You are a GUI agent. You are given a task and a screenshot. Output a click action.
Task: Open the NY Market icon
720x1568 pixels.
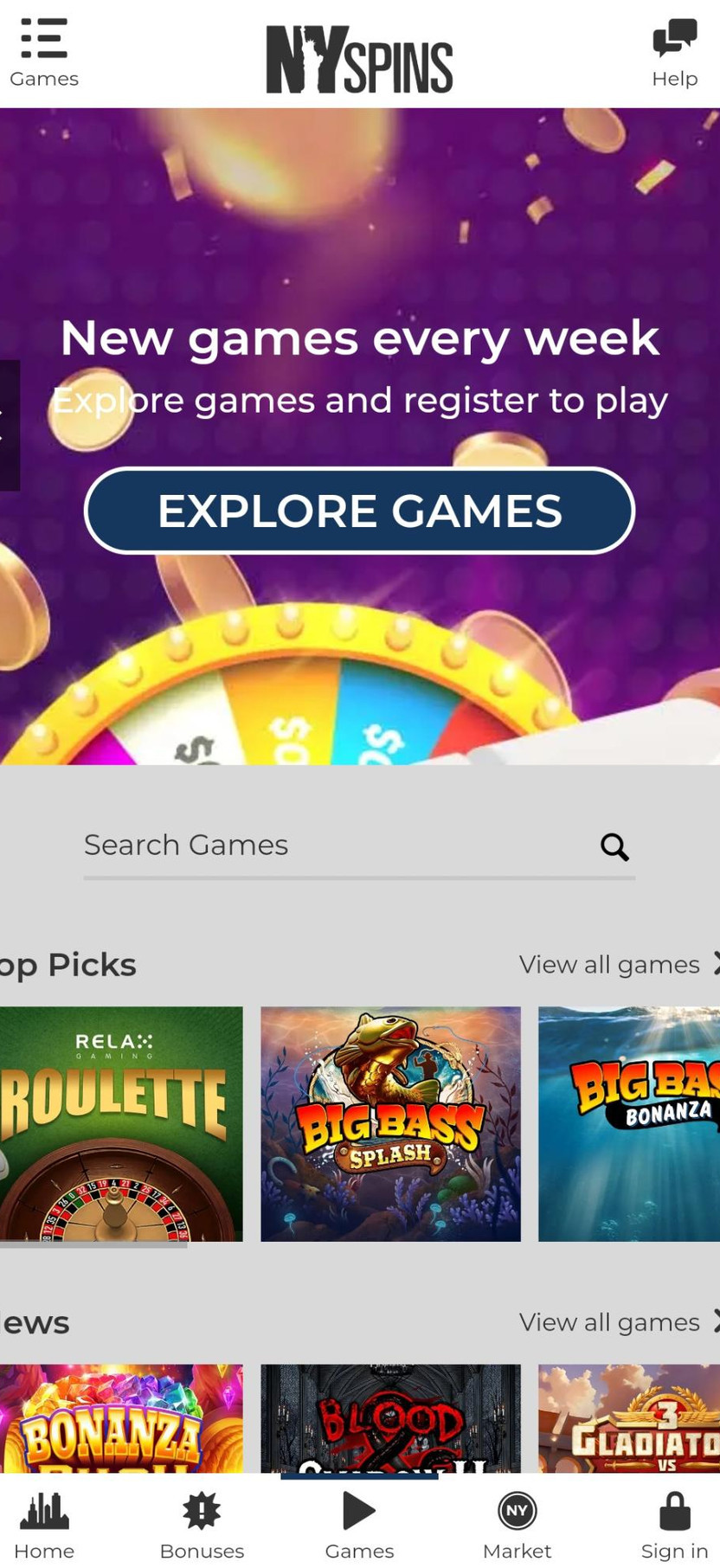click(517, 1511)
